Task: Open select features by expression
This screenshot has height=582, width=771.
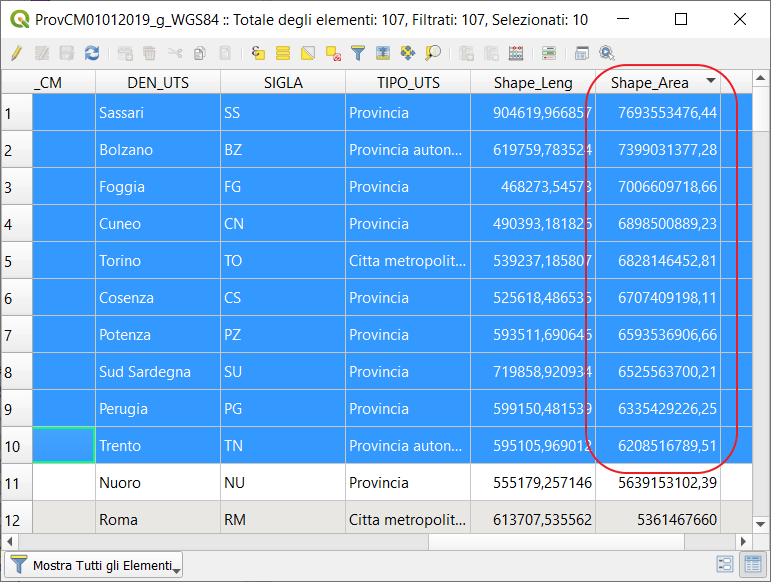Action: tap(258, 53)
